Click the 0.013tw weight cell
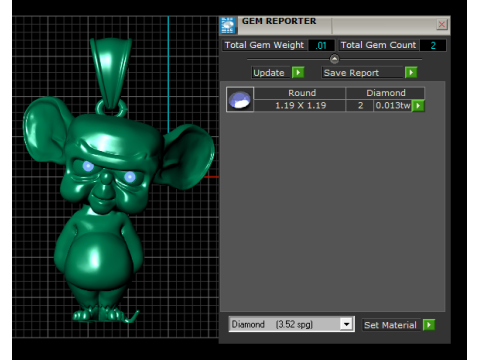 point(393,106)
